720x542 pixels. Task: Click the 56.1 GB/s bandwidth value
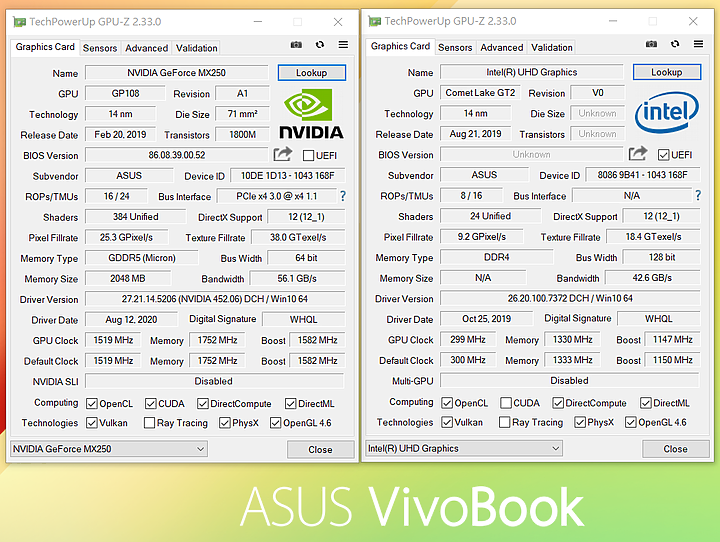coord(297,278)
